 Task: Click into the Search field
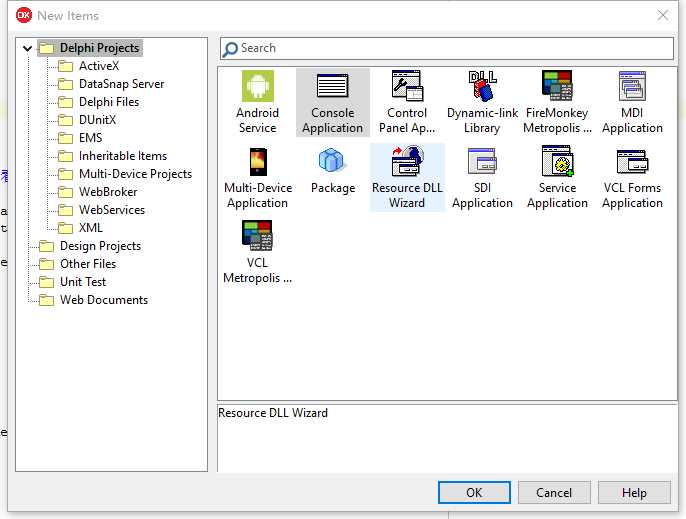tap(447, 49)
